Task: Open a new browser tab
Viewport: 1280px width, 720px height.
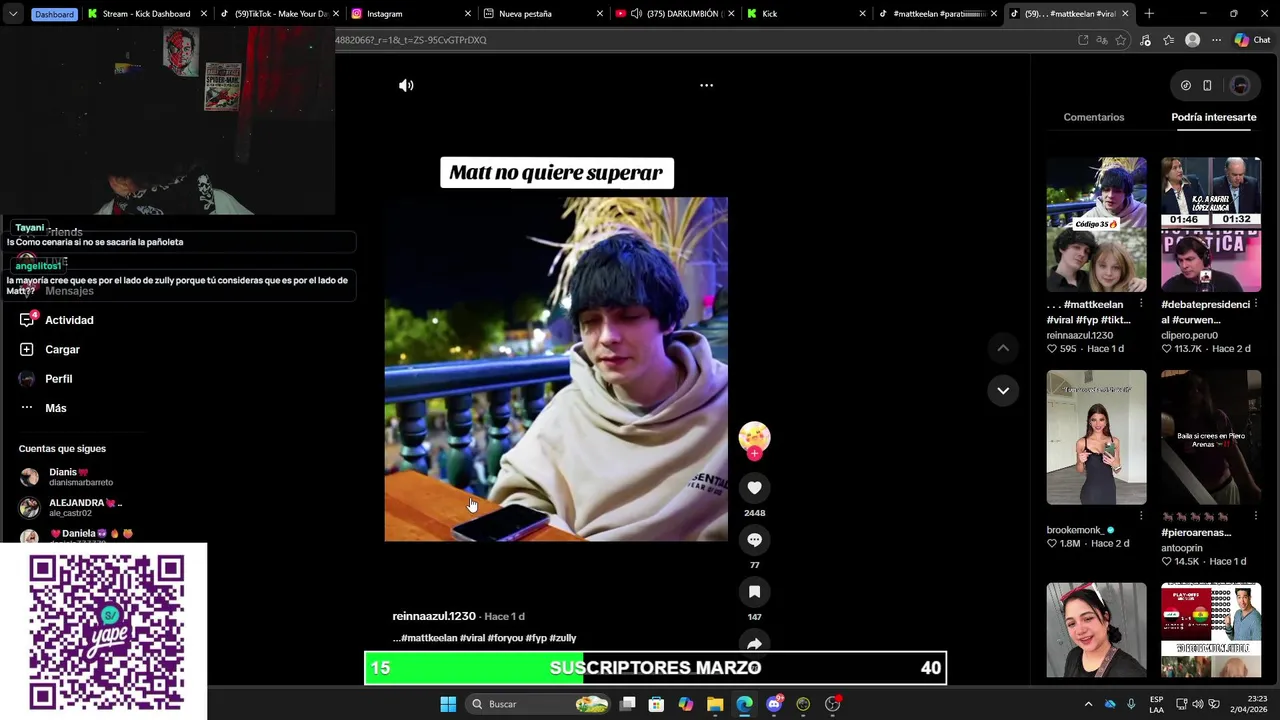Action: [x=1149, y=14]
